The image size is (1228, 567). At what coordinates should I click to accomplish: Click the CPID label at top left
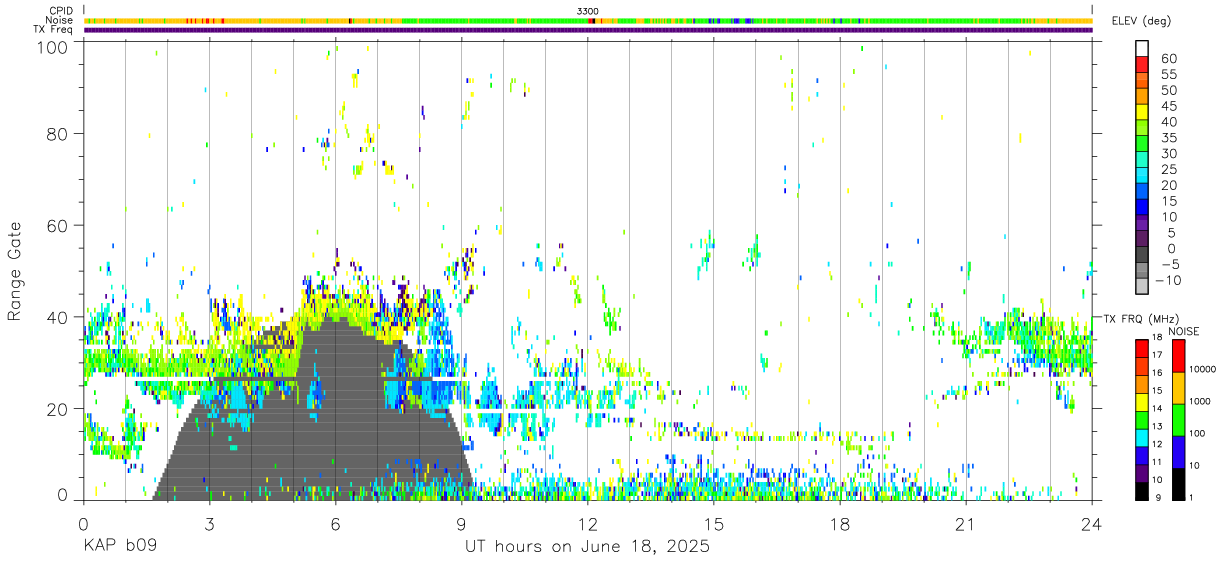pyautogui.click(x=60, y=10)
